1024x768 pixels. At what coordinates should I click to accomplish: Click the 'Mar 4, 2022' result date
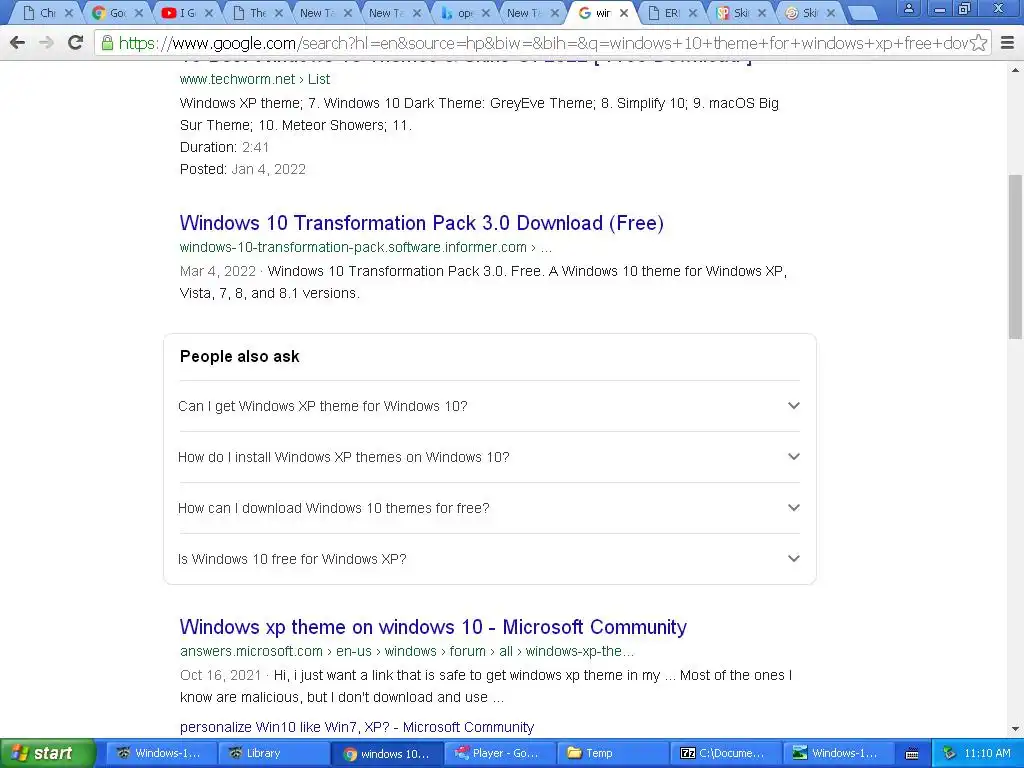pyautogui.click(x=217, y=271)
